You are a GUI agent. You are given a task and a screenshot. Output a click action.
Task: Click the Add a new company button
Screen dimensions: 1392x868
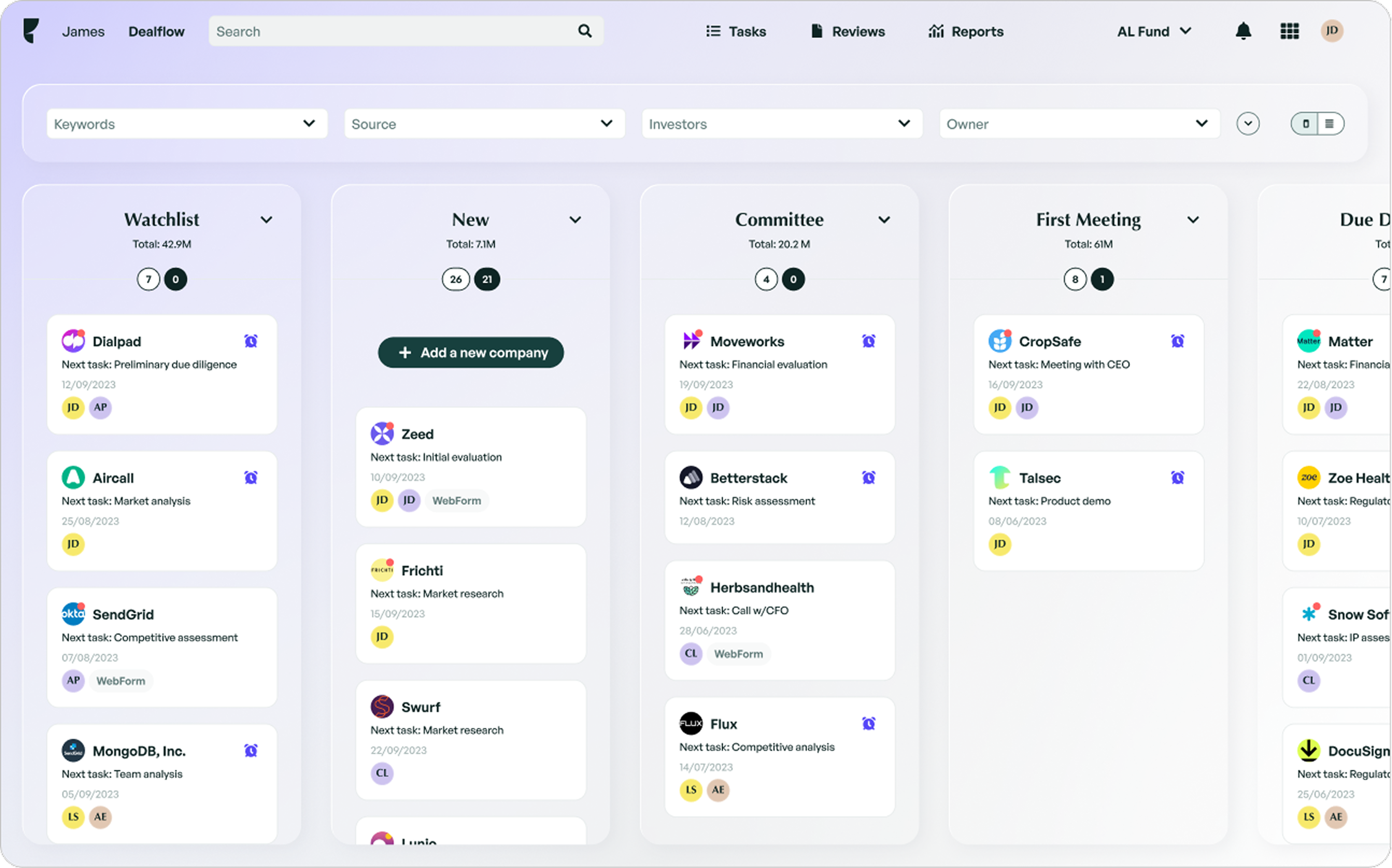pos(471,353)
